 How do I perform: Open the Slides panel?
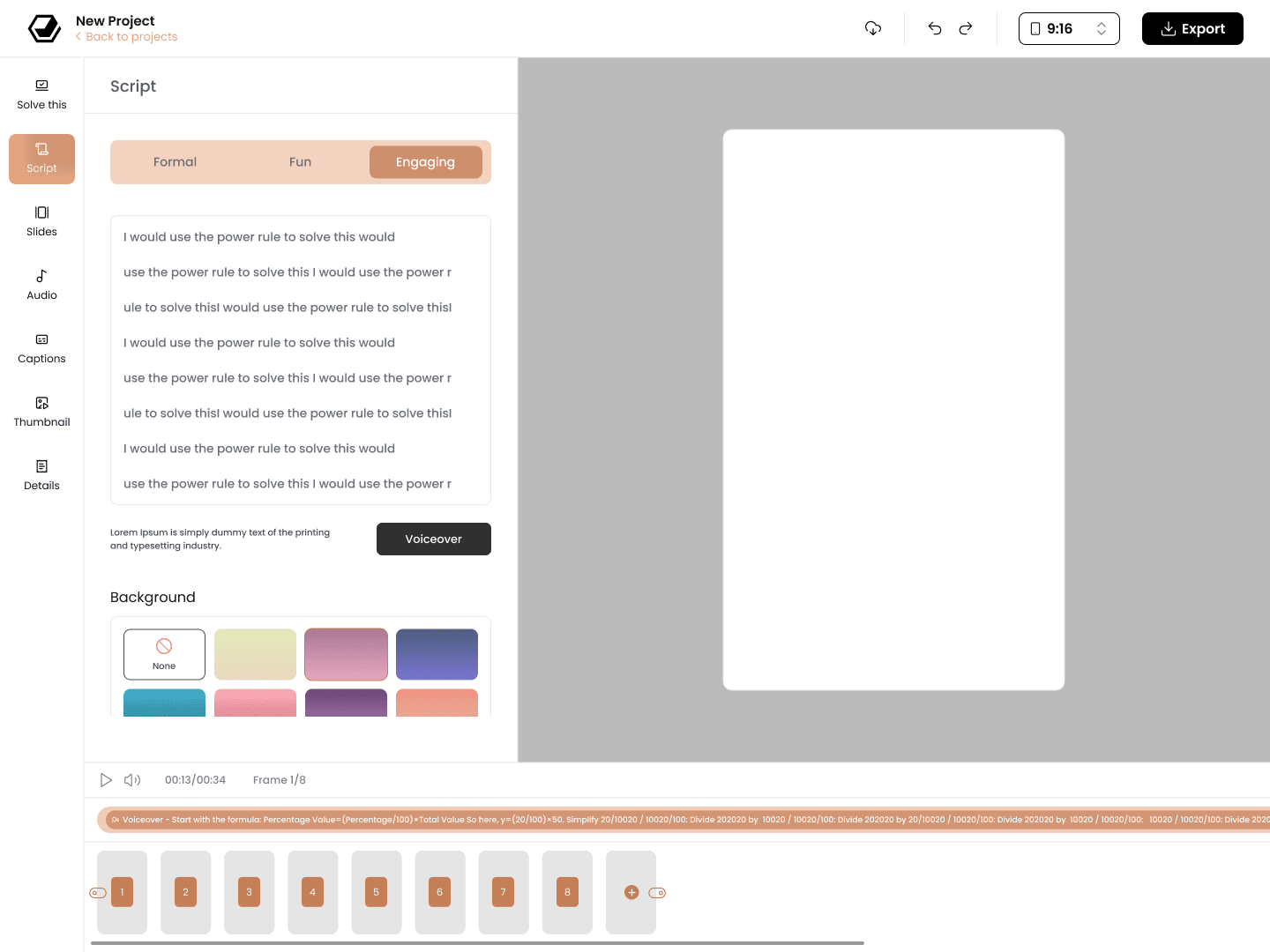[41, 222]
